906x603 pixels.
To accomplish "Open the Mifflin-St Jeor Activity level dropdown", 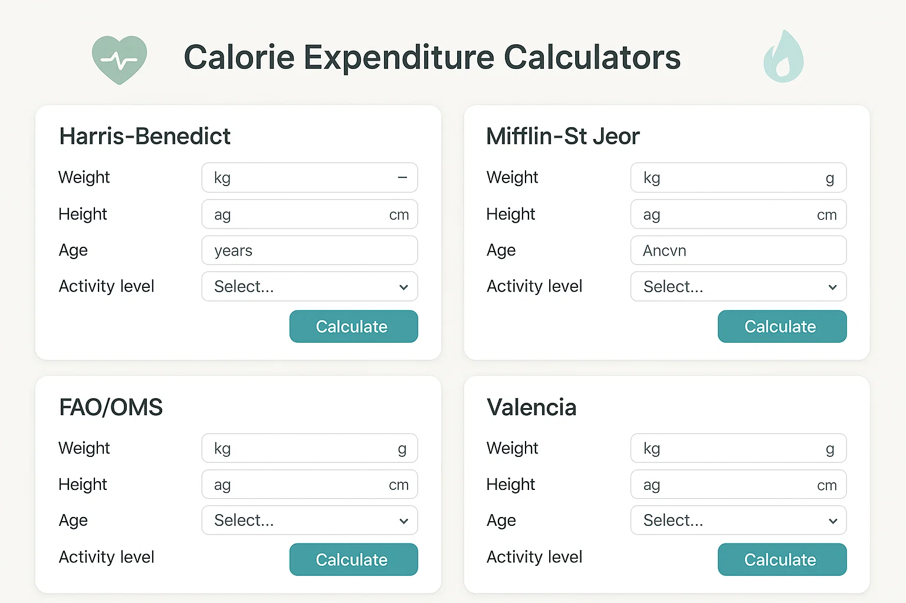I will coord(737,286).
